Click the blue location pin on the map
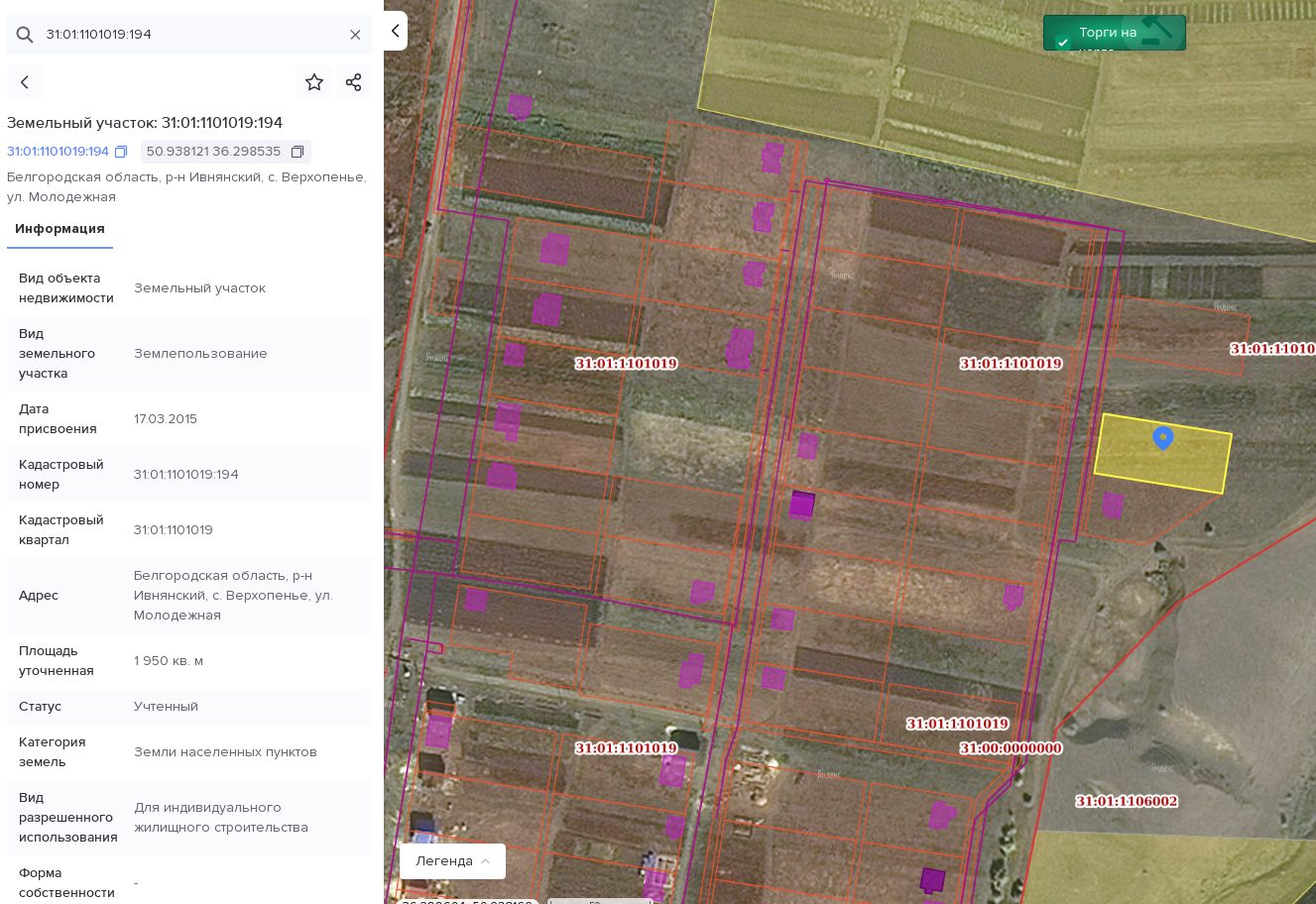 click(x=1163, y=437)
